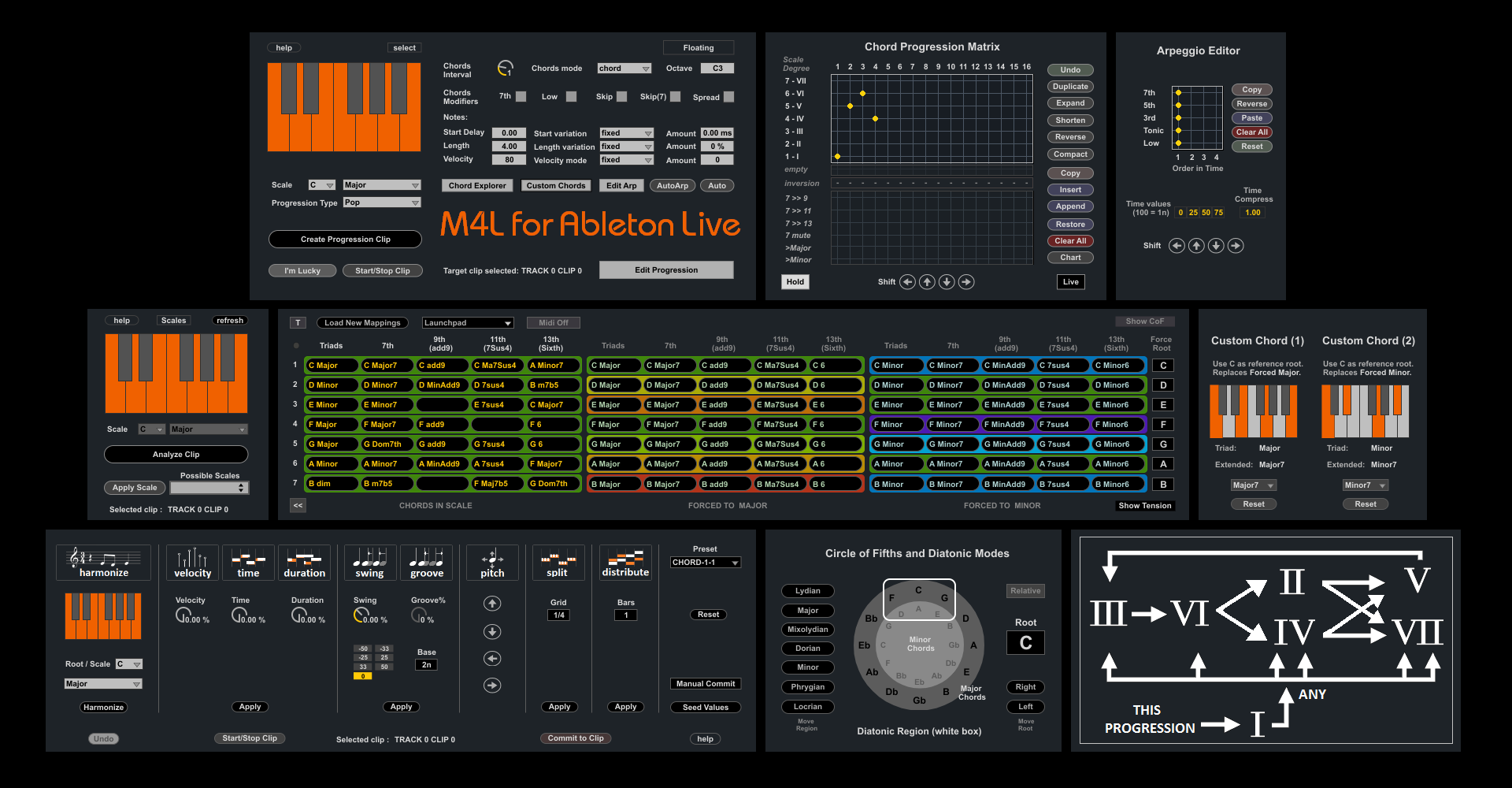Open Custom Chord (1) Major7 dropdown

pos(1254,485)
